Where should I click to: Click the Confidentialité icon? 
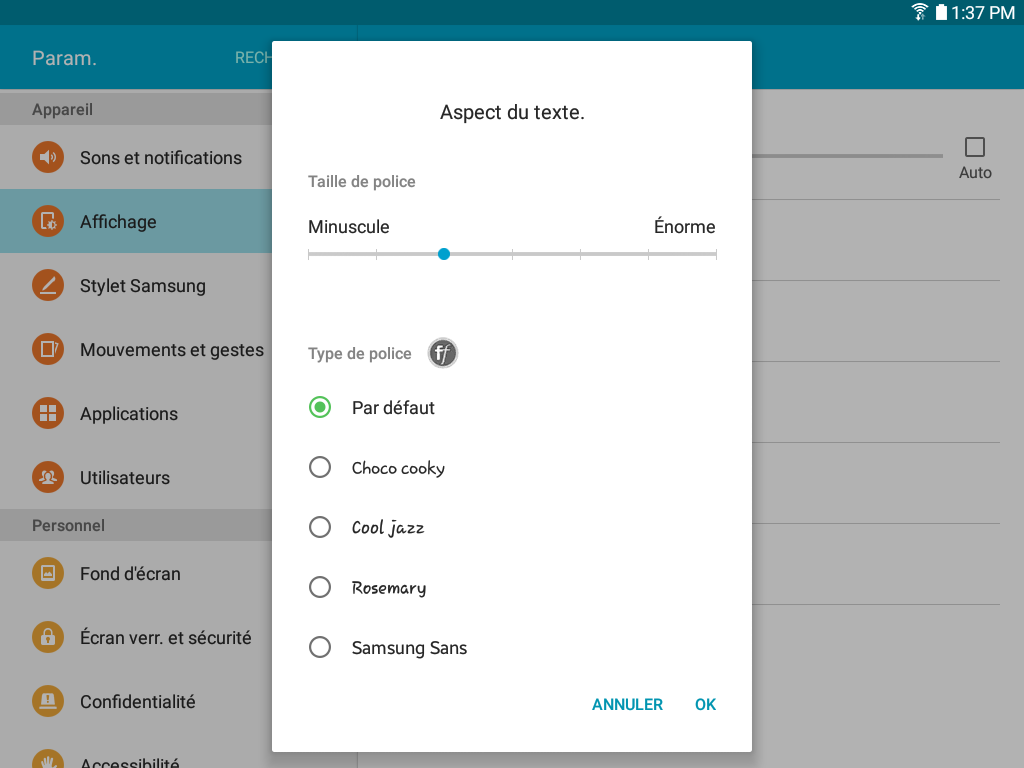pyautogui.click(x=48, y=701)
